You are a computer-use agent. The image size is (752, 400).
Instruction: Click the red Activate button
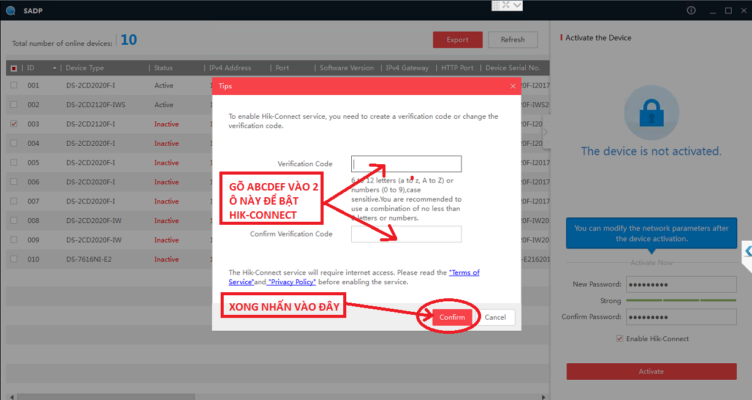click(x=651, y=372)
